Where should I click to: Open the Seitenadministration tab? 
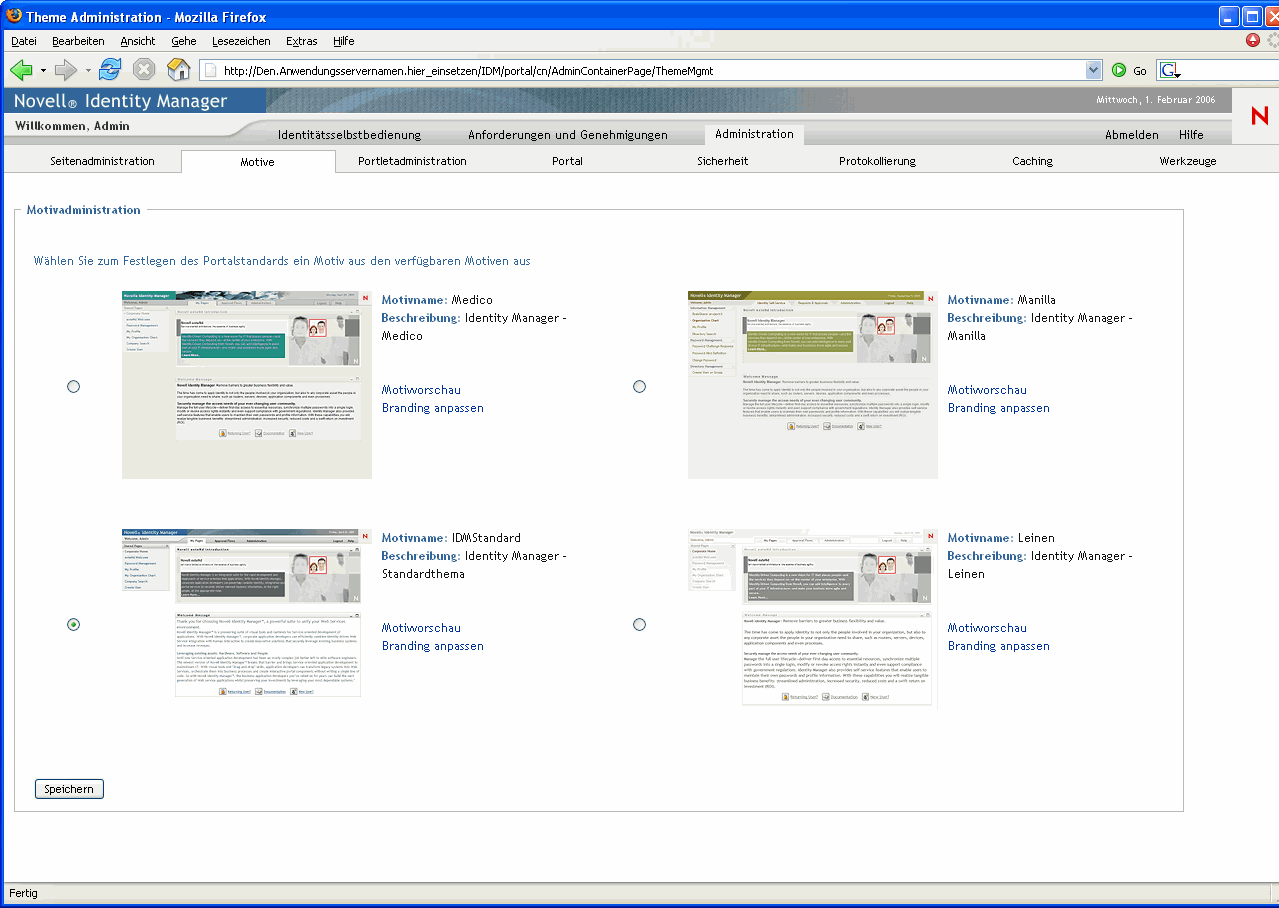click(102, 161)
